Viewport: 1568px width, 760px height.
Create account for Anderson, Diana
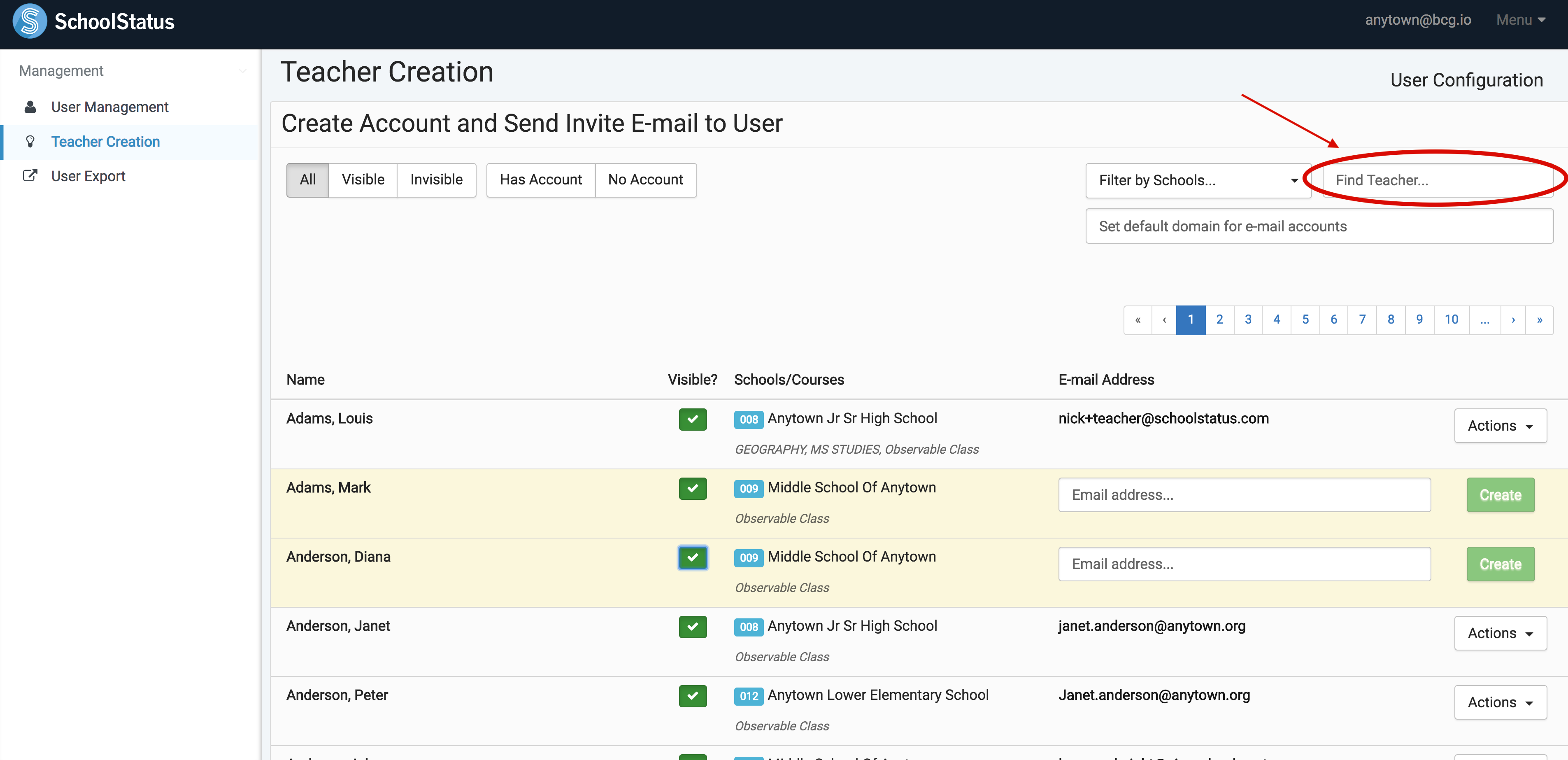point(1501,564)
